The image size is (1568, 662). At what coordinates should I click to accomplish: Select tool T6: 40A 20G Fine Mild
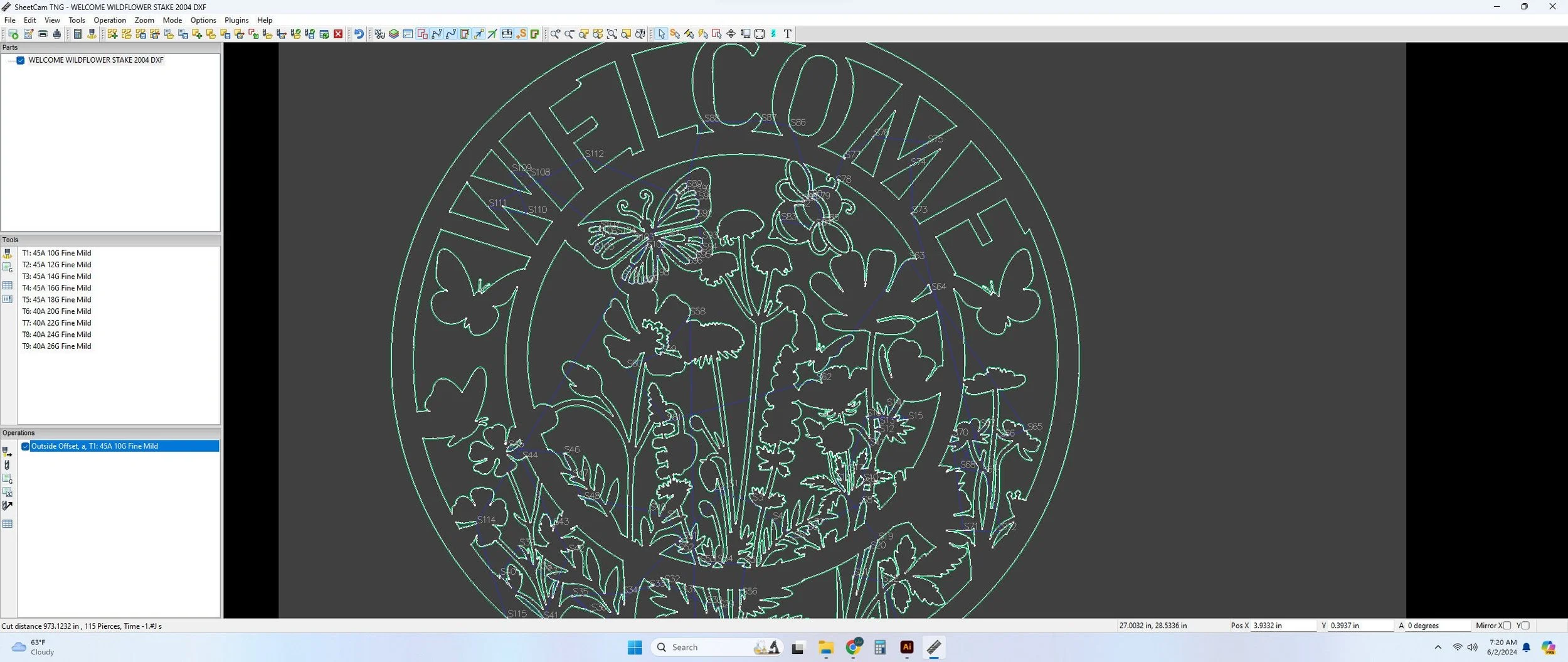tap(56, 311)
